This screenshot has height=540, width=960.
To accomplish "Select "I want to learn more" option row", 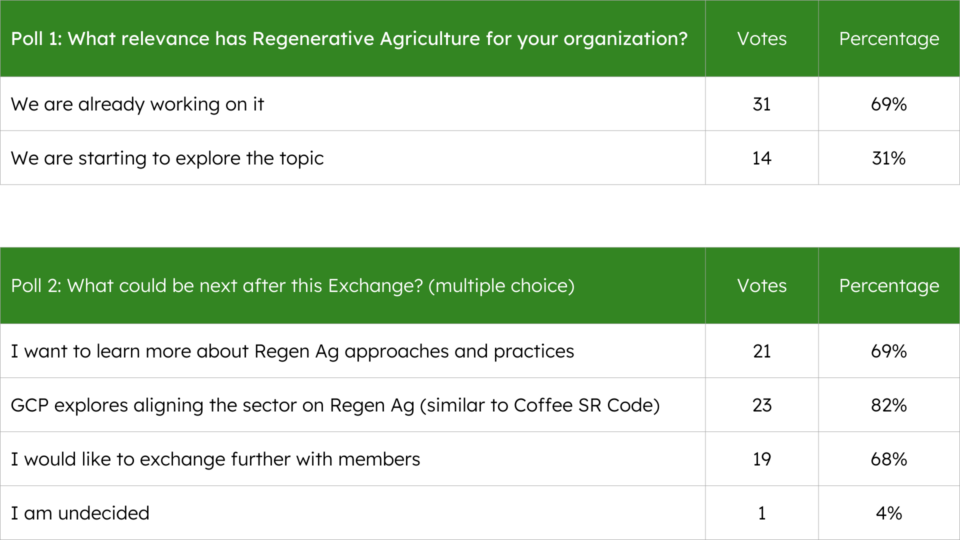I will (293, 351).
